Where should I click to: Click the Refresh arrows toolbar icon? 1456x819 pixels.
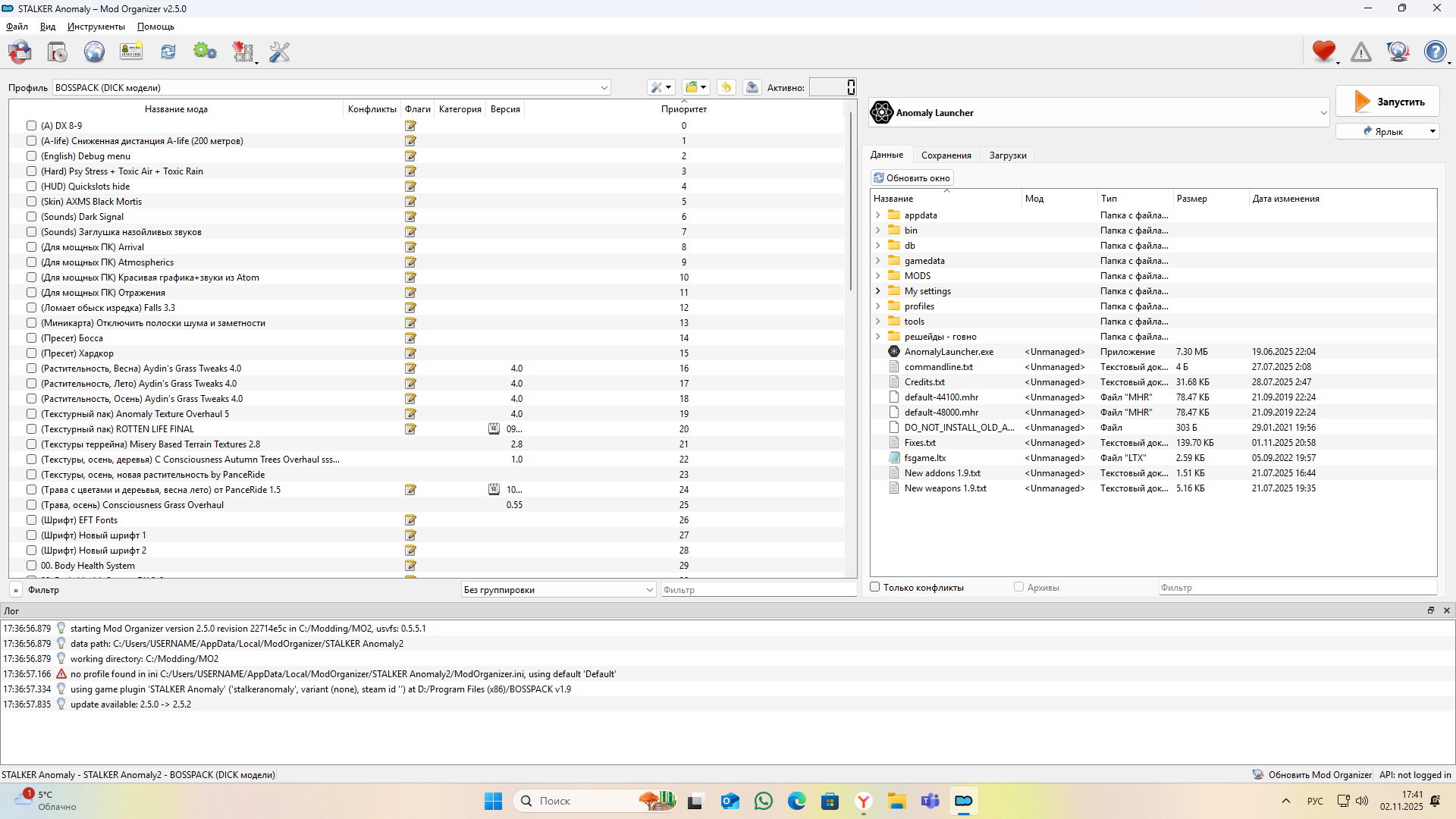pyautogui.click(x=168, y=52)
